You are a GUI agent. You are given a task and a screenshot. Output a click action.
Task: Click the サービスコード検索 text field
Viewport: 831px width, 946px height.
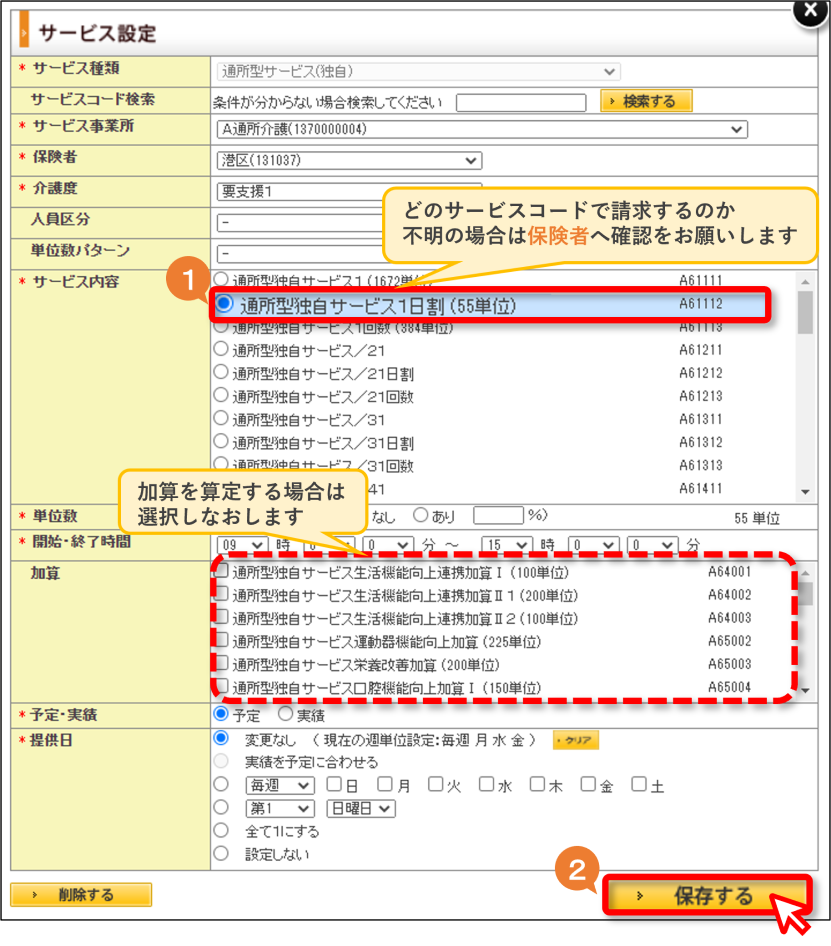point(521,103)
